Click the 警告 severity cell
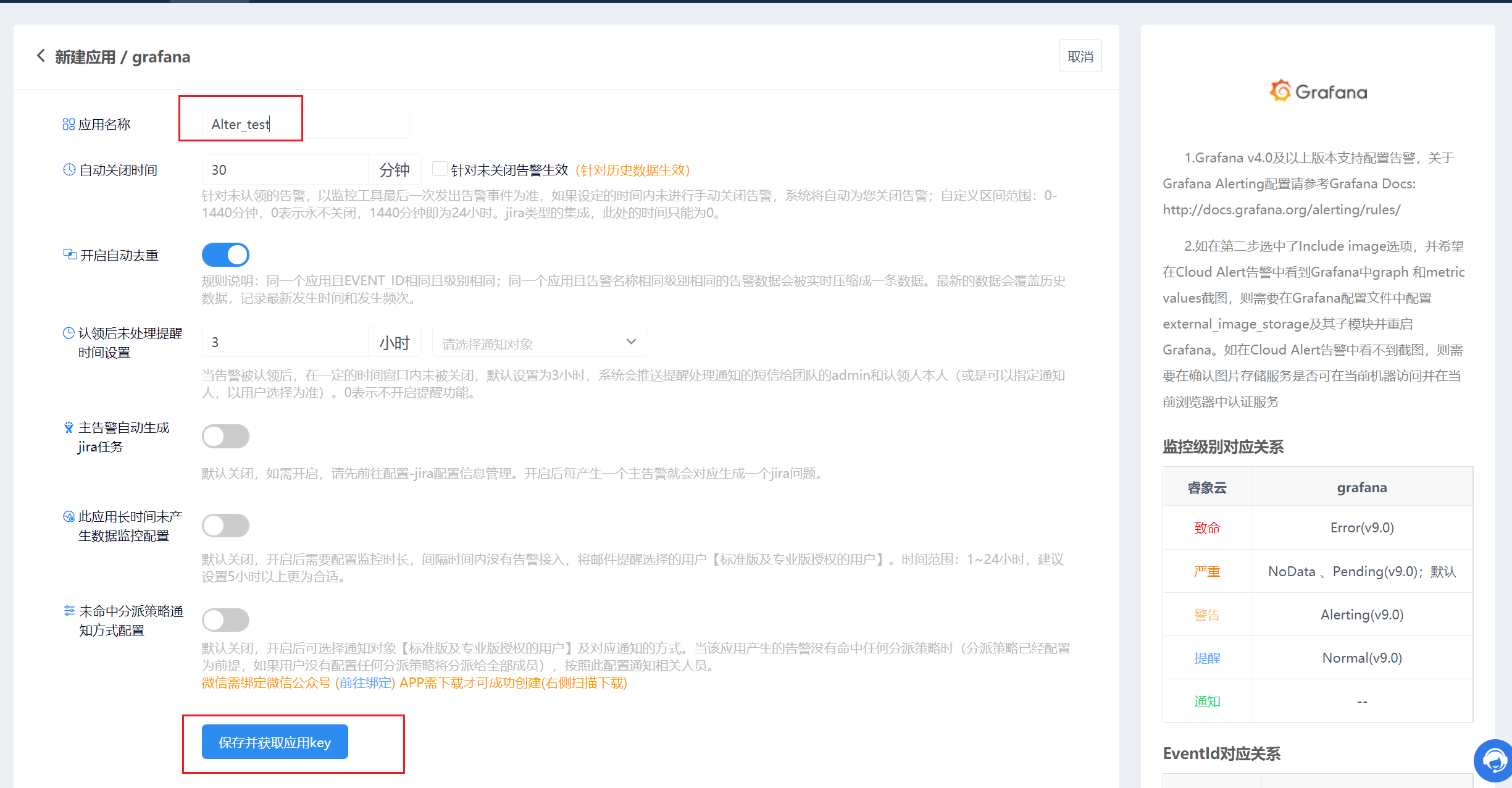1512x788 pixels. pyautogui.click(x=1207, y=614)
